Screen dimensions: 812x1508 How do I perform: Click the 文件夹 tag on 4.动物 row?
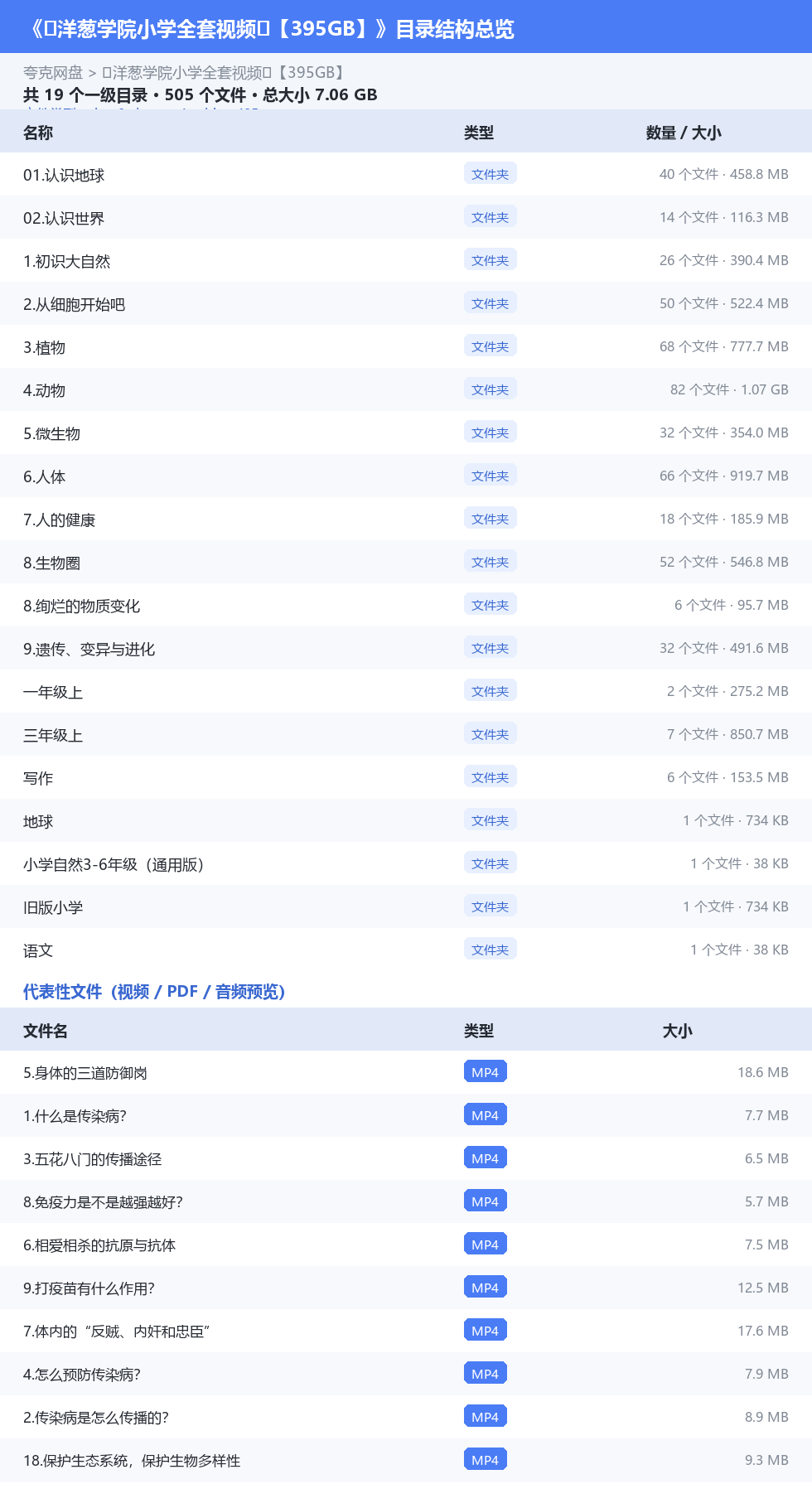[x=491, y=389]
